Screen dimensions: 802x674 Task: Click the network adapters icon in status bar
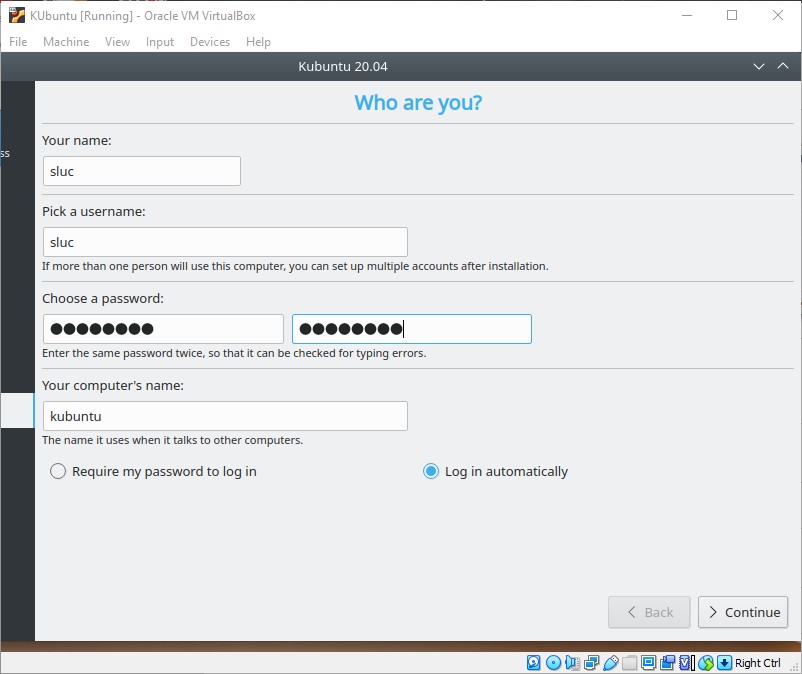click(x=592, y=663)
